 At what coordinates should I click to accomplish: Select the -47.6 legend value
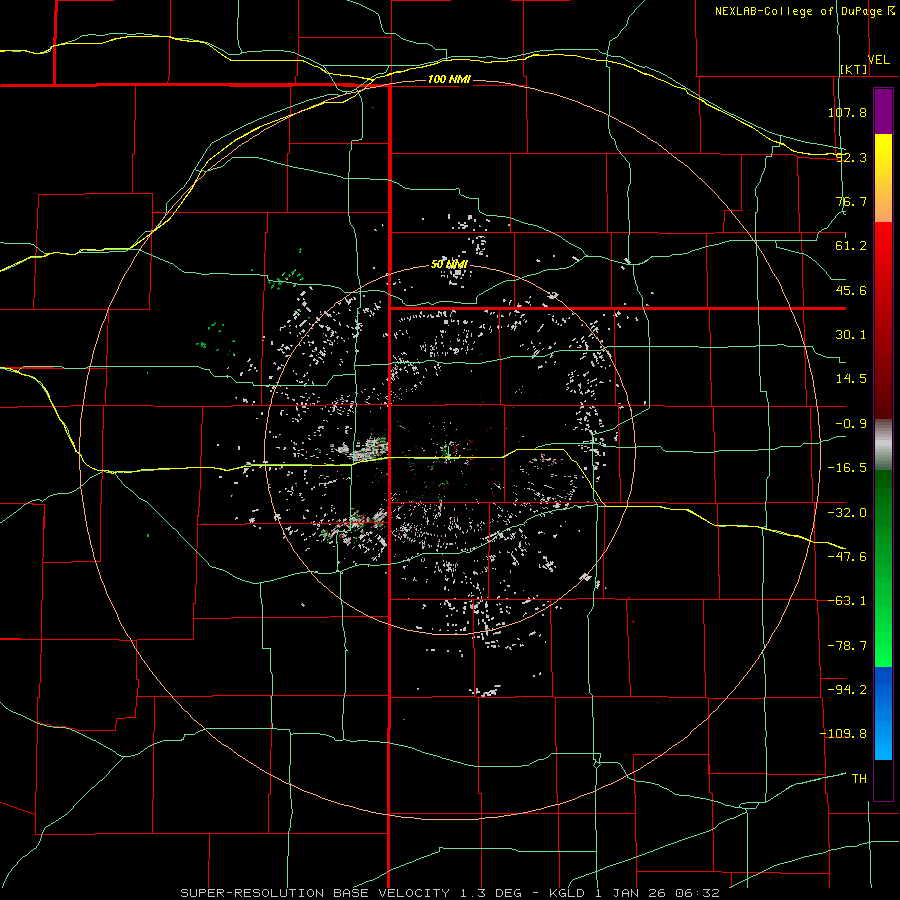(847, 557)
